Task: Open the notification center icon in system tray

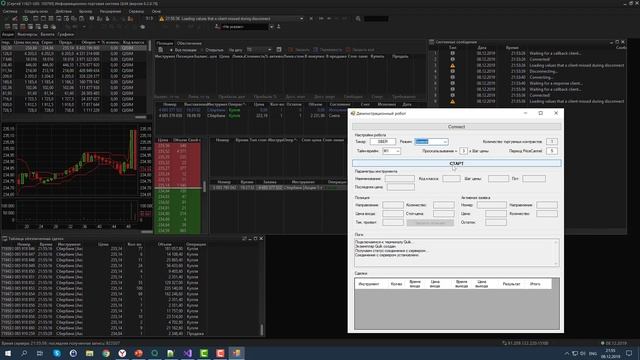Action: click(x=629, y=353)
